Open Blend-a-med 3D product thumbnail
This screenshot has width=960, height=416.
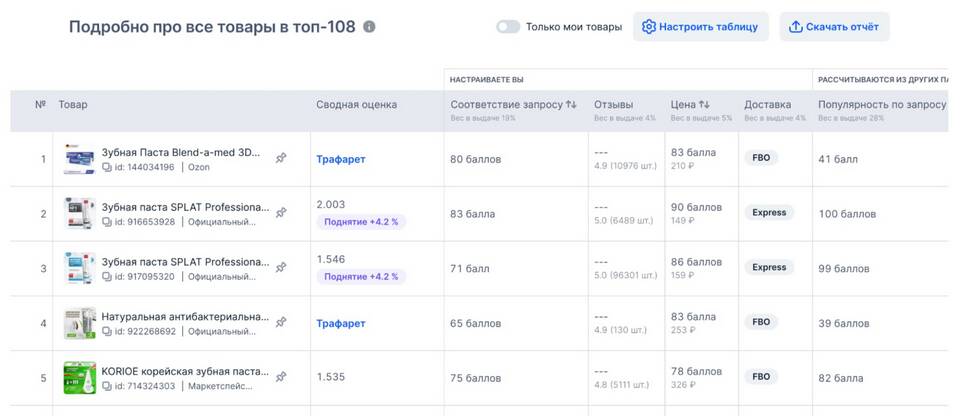pos(80,159)
